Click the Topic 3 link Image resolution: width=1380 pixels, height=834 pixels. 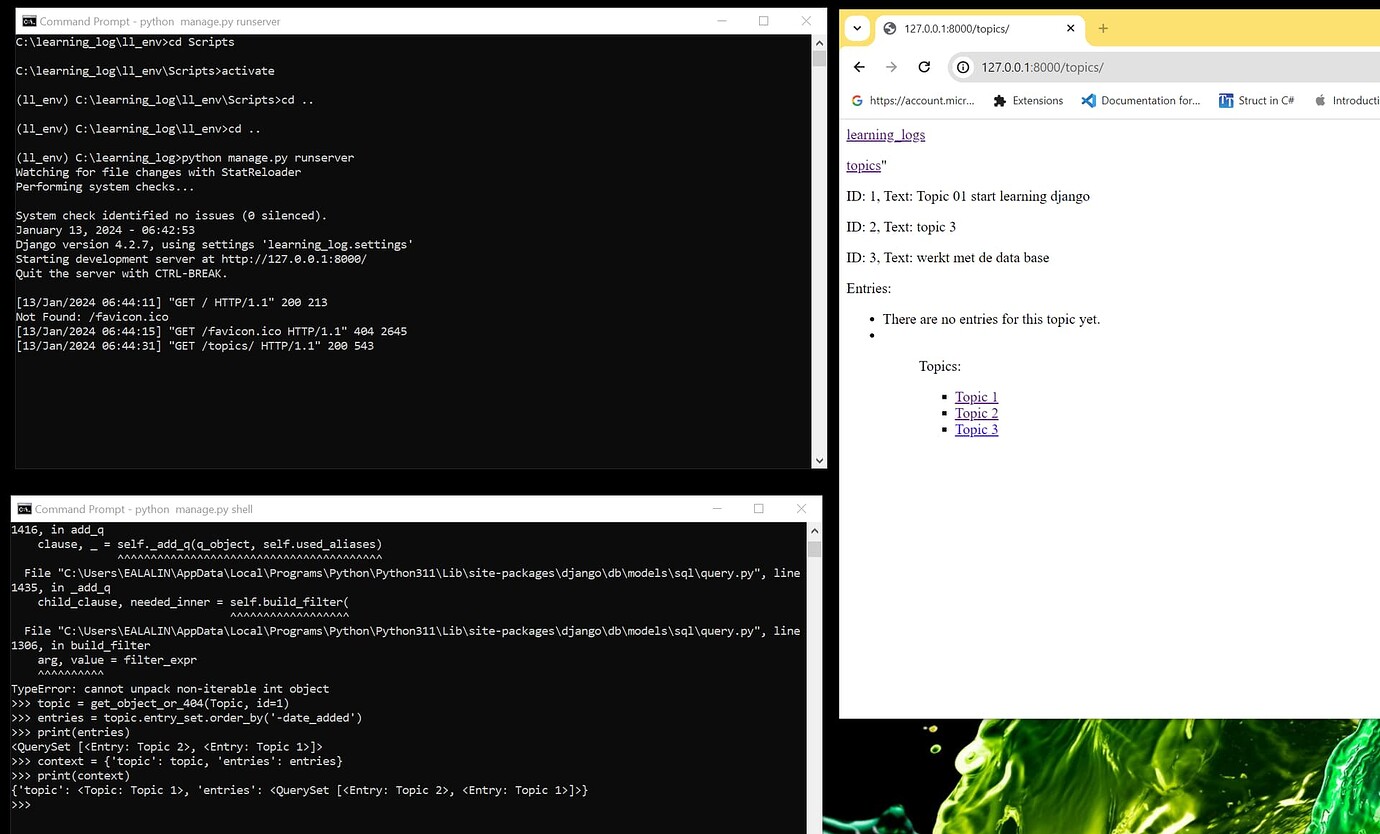click(x=976, y=429)
